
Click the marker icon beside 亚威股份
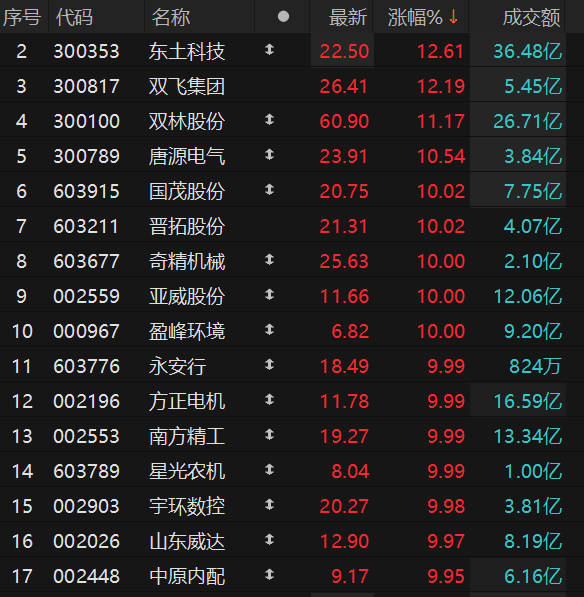(x=270, y=295)
